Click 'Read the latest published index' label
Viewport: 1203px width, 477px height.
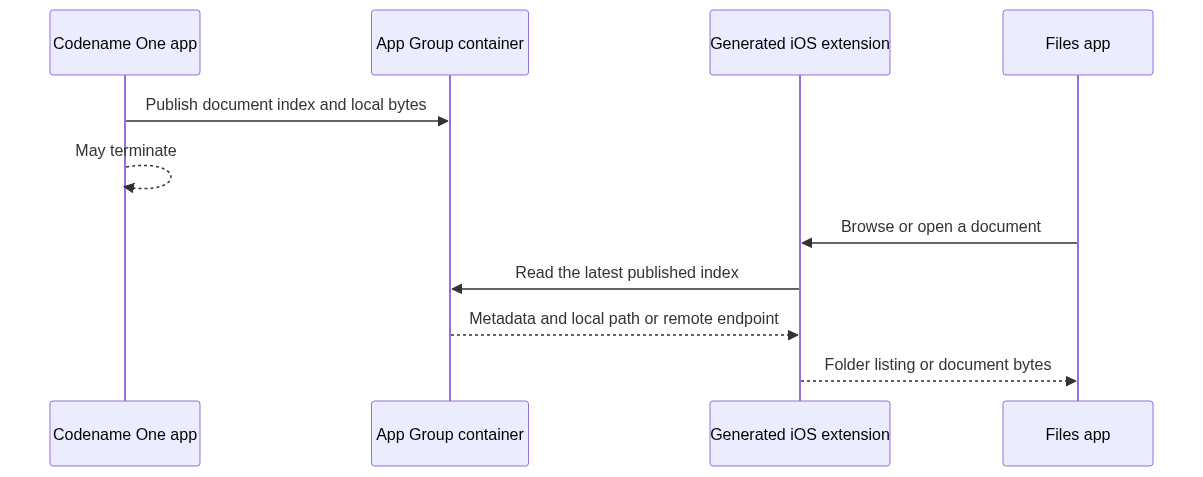point(627,273)
